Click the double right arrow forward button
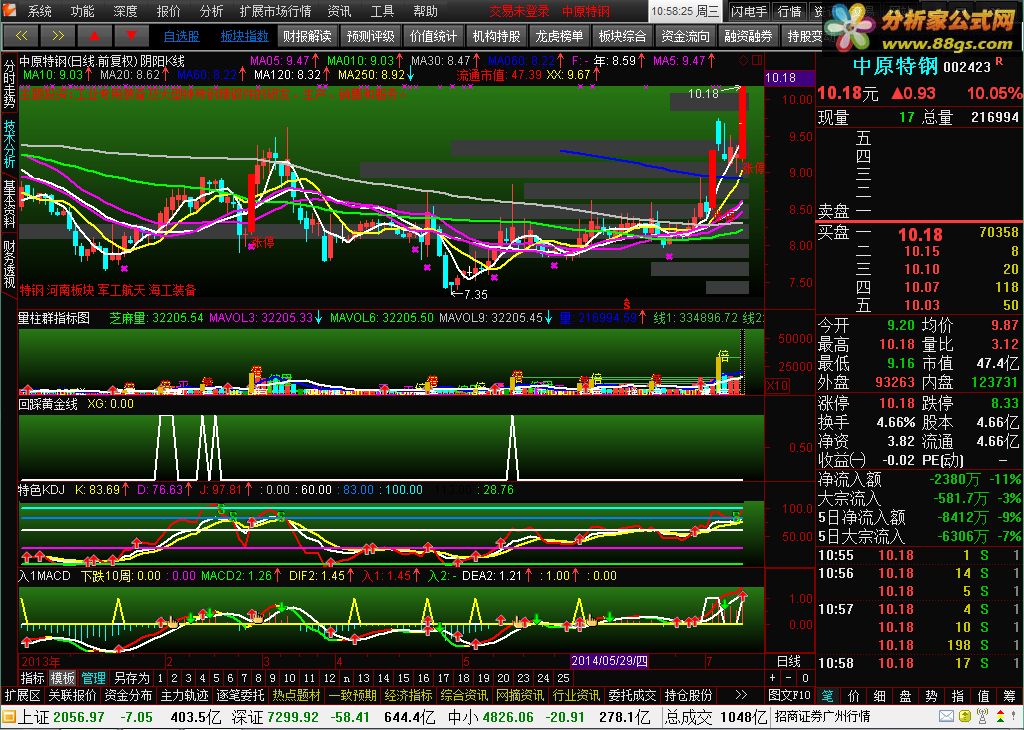The width and height of the screenshot is (1024, 730). click(57, 36)
